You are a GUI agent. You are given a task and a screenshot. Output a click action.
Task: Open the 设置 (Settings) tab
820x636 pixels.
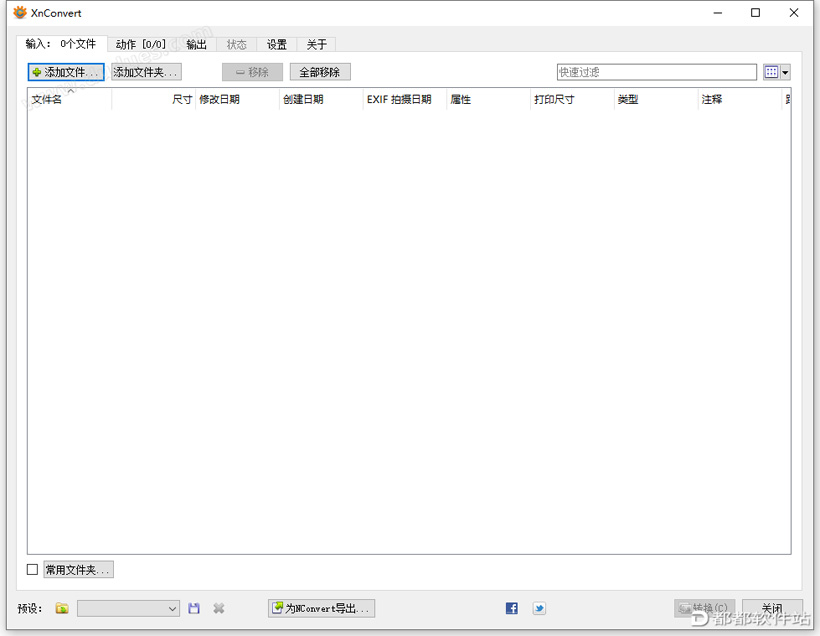277,44
